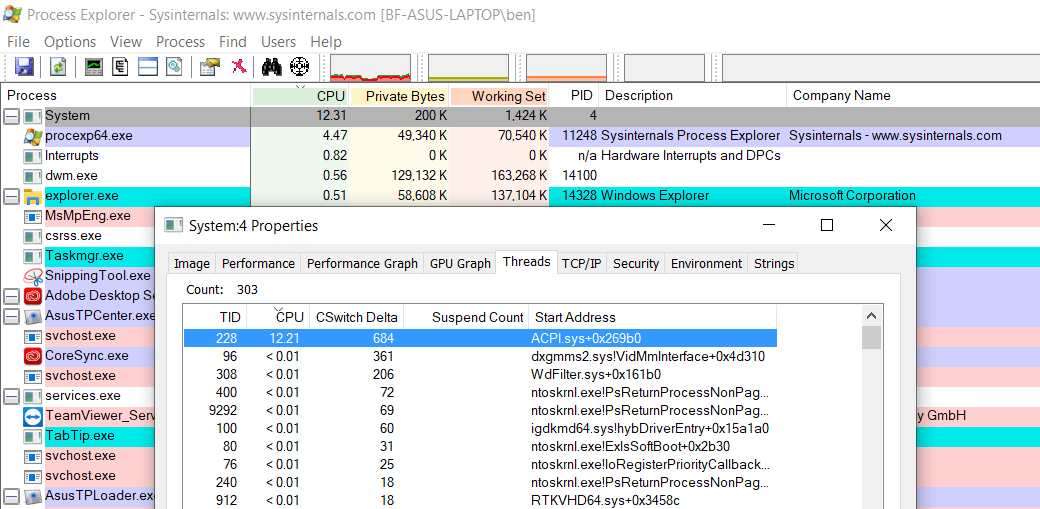Click the CoreSync.exe red icon
1040x509 pixels.
32,356
